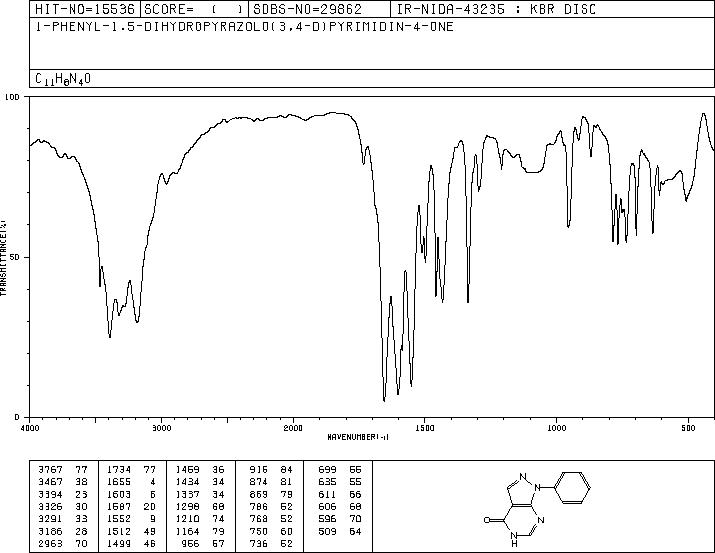Image resolution: width=715 pixels, height=553 pixels.
Task: Click peak table entry 916
Action: [259, 470]
